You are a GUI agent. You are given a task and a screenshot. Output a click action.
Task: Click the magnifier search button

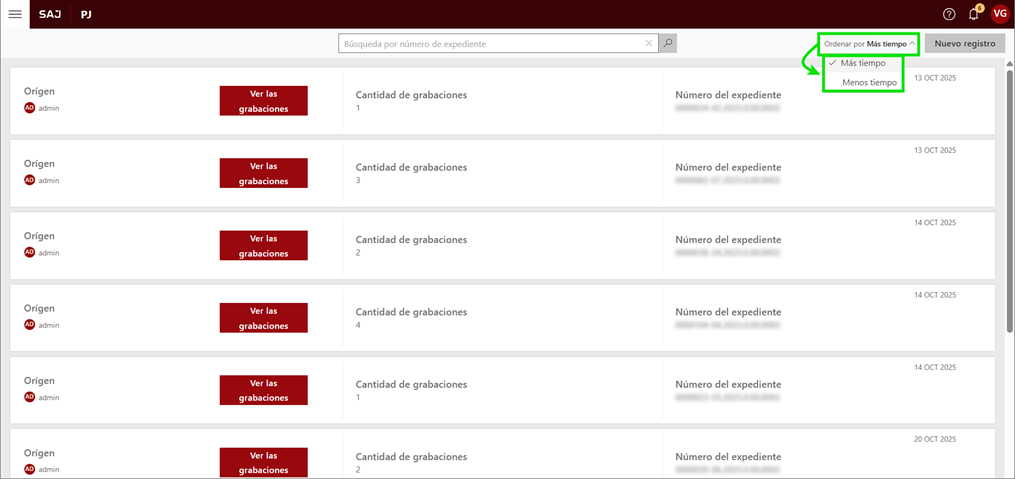(668, 44)
